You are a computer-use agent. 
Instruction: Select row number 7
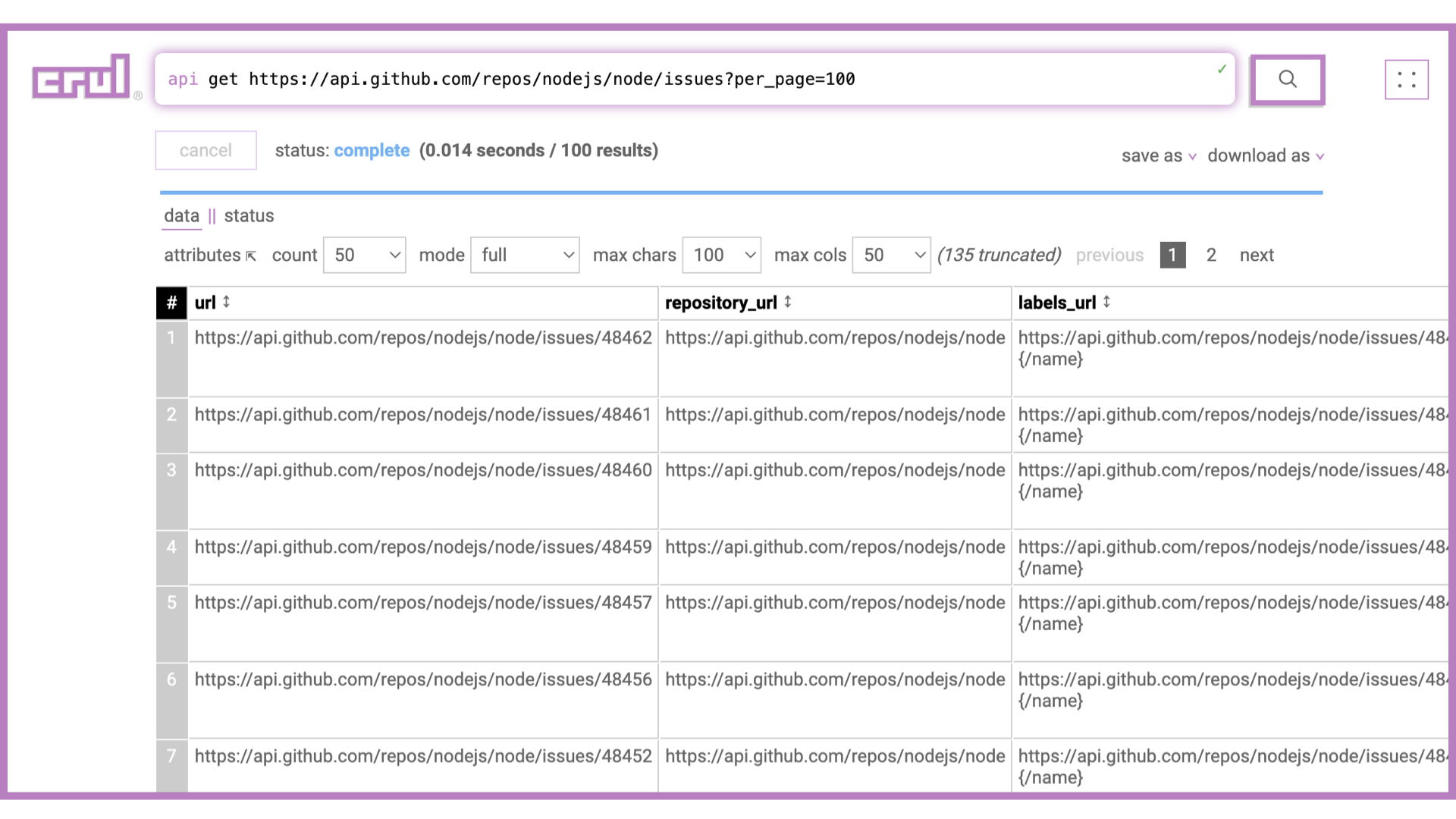click(x=172, y=766)
